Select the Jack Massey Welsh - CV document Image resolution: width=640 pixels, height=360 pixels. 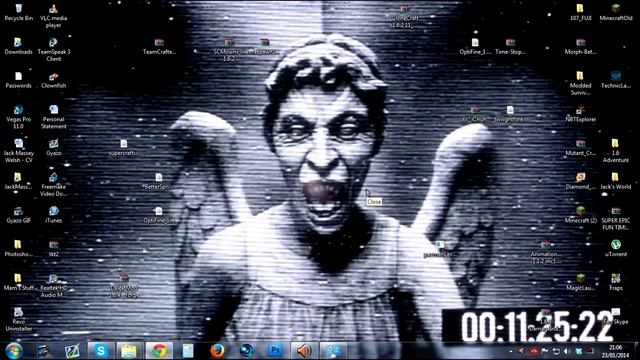18,150
